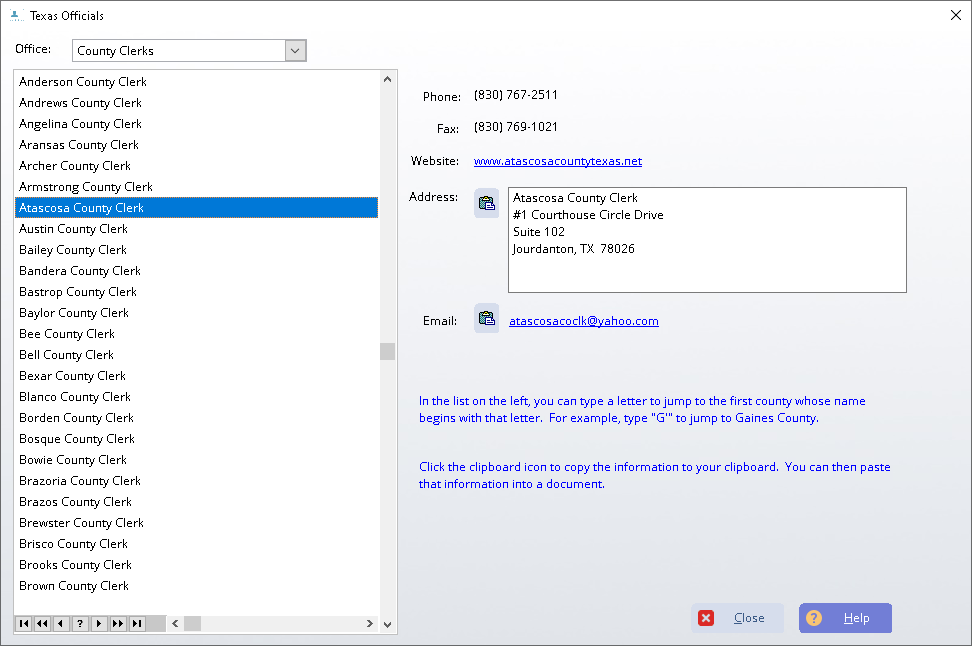Click the atascosacoclk@yahoo.com email link
Viewport: 972px width, 646px height.
[583, 321]
